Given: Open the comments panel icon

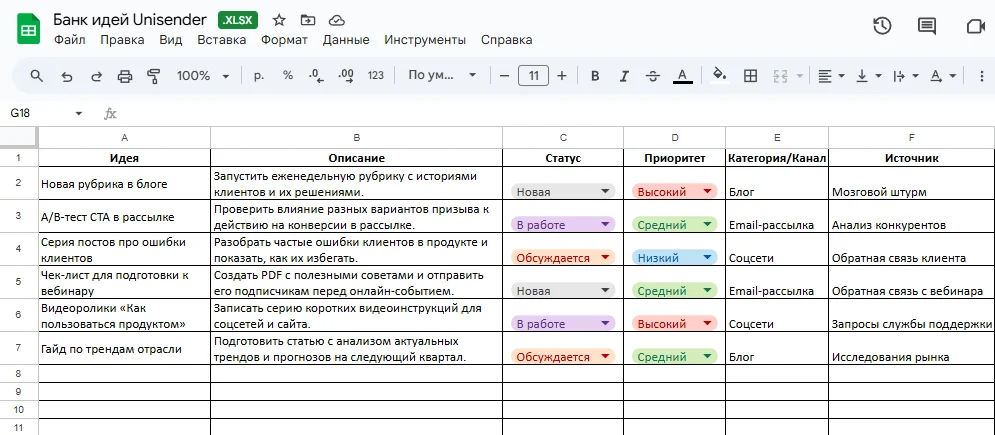Looking at the screenshot, I should pos(927,27).
